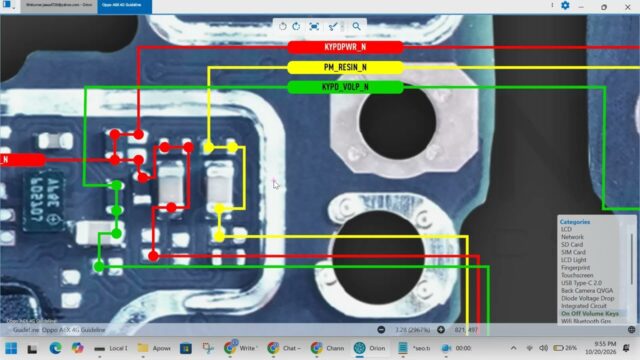Select Fingerprint category
Viewport: 640px width, 360px height.
click(576, 268)
